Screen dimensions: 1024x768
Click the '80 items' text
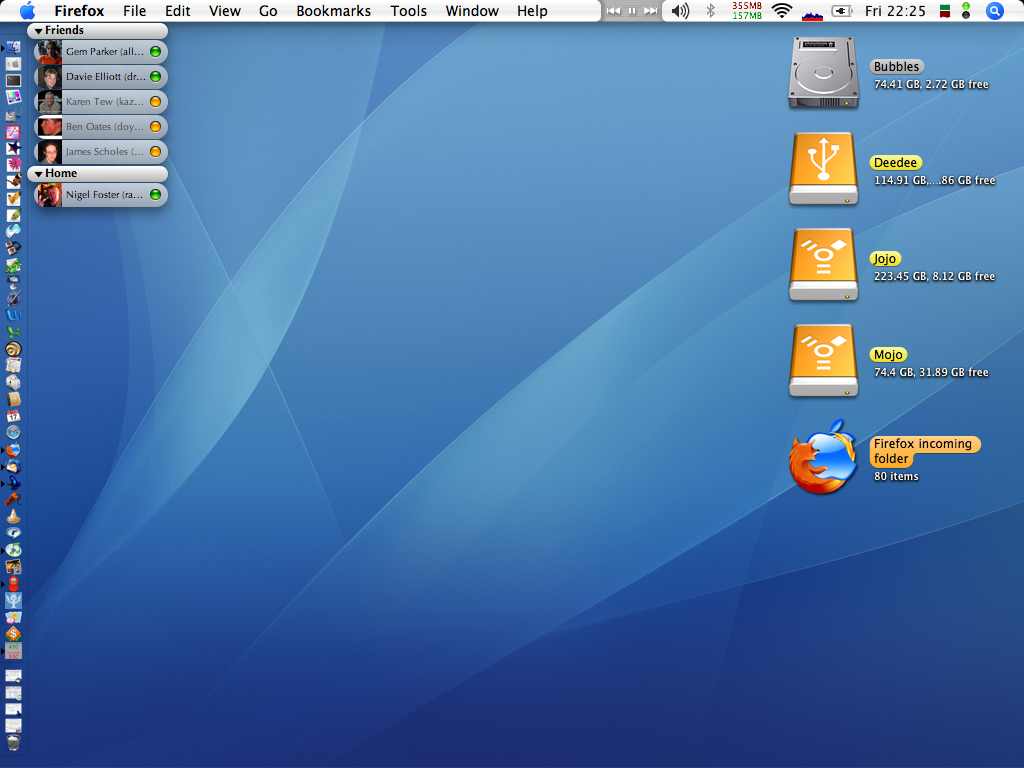coord(896,476)
